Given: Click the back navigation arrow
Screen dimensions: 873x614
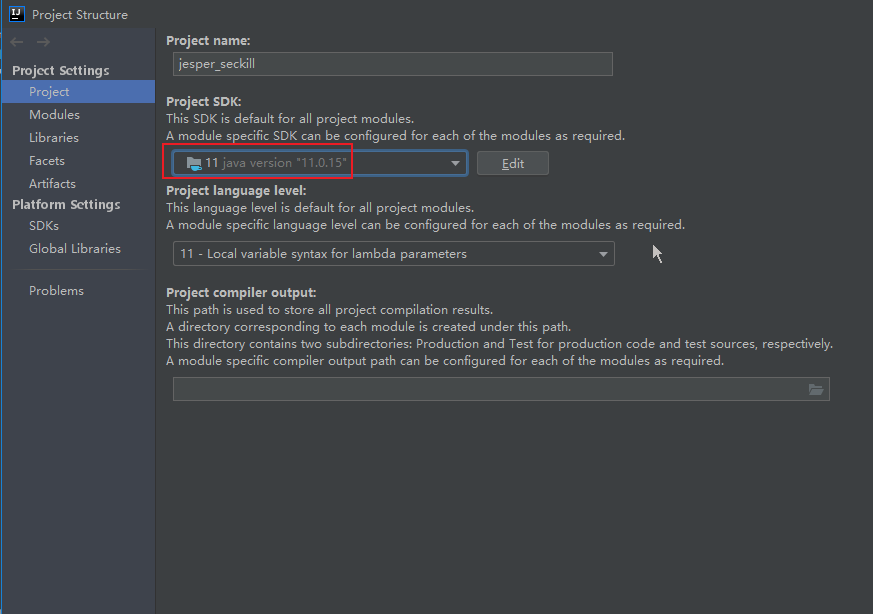Looking at the screenshot, I should click(17, 42).
